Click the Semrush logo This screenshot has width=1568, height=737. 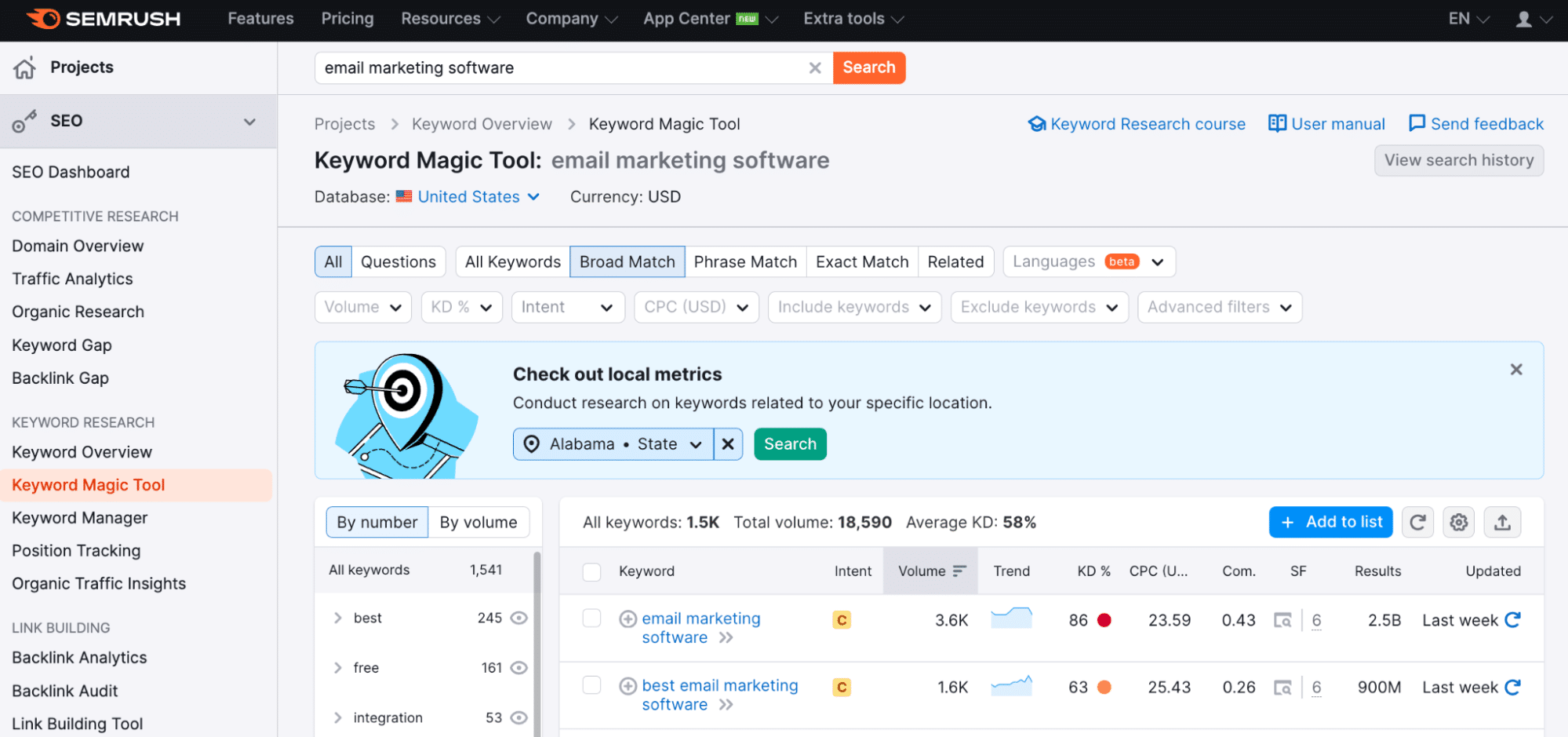point(104,19)
